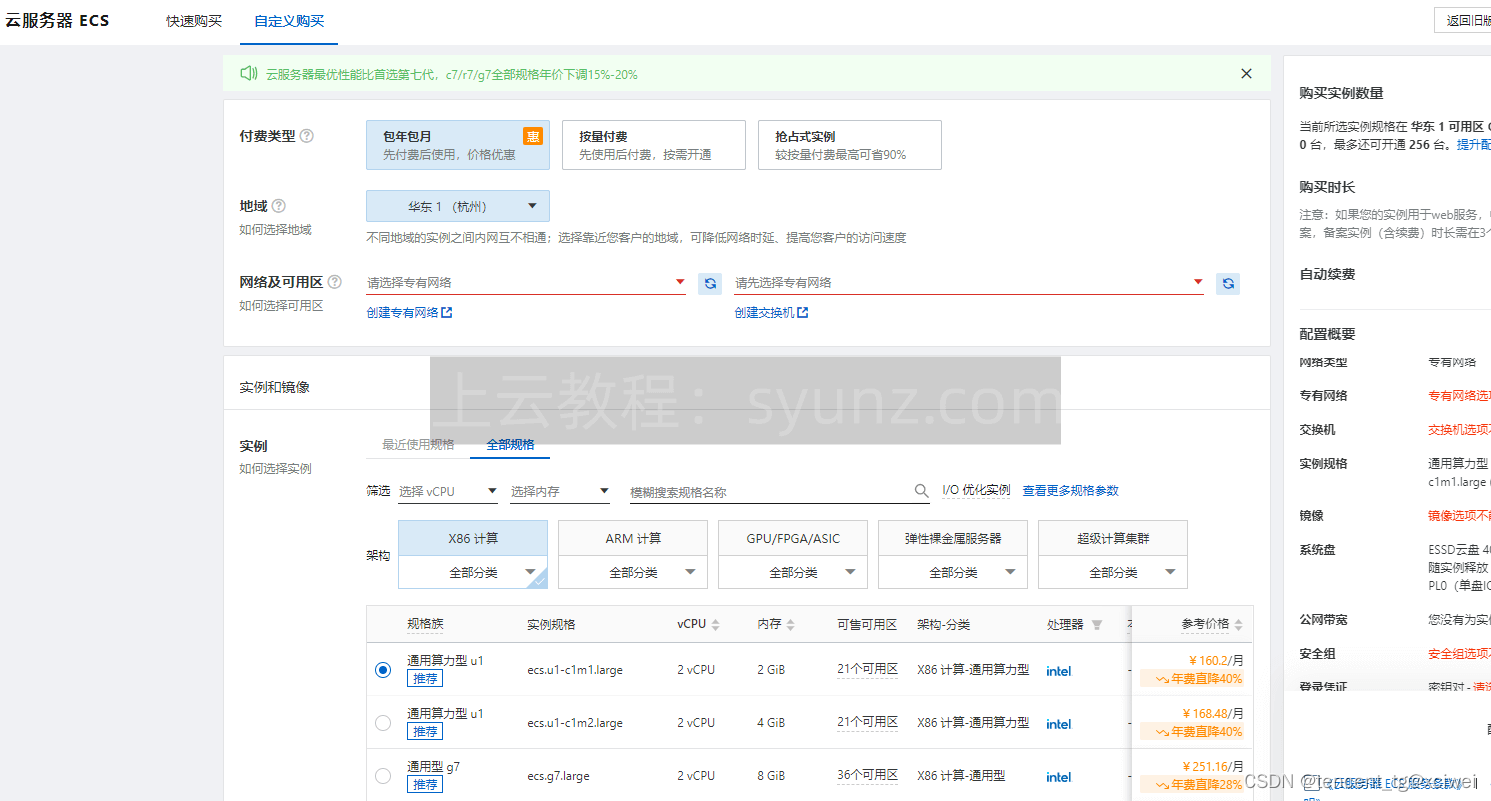Refresh the 交换机 list

tap(1228, 283)
